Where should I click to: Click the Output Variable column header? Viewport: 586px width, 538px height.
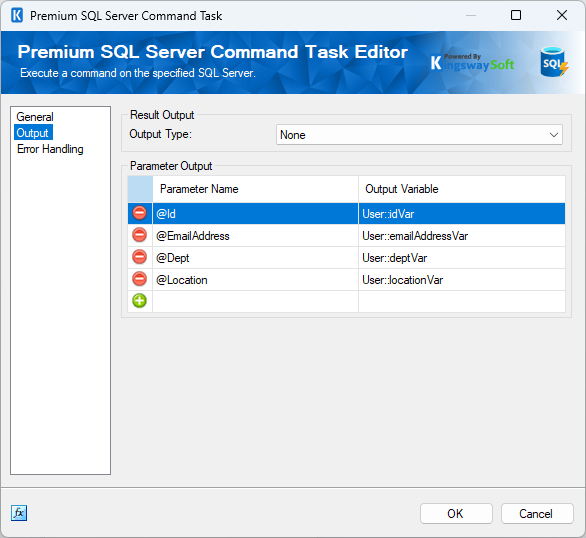pos(462,189)
